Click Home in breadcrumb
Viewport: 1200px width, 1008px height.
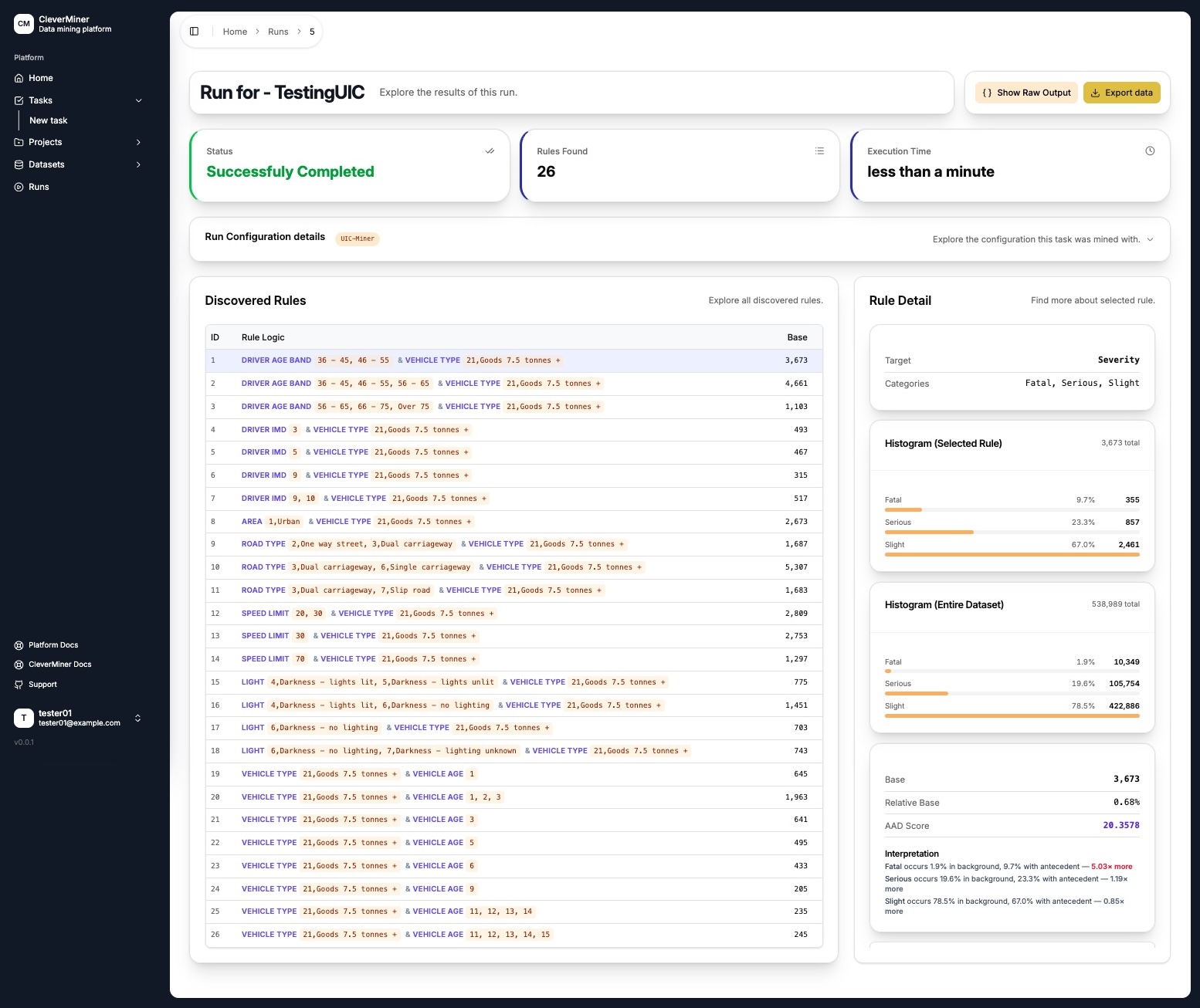(235, 32)
